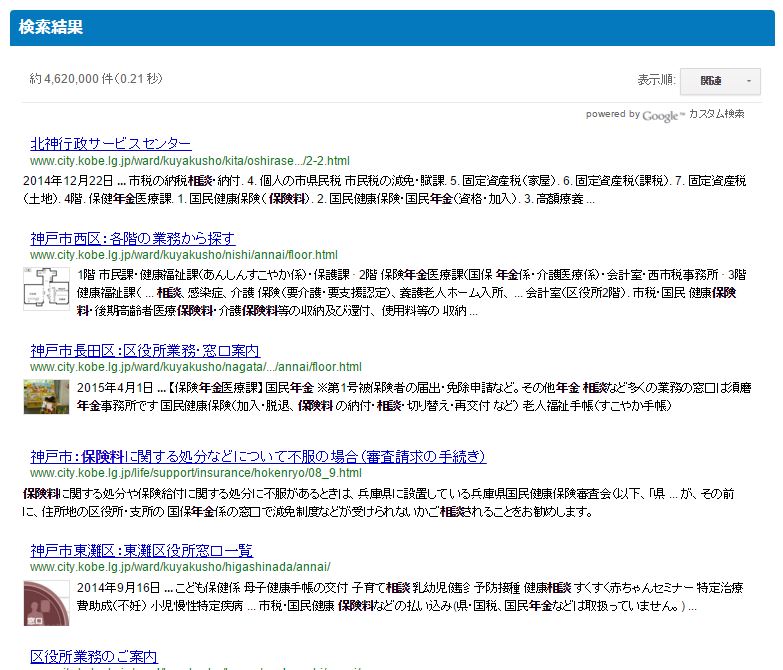This screenshot has height=670, width=783.
Task: Click the nishi/annai/floor.html green URL
Action: click(x=183, y=255)
